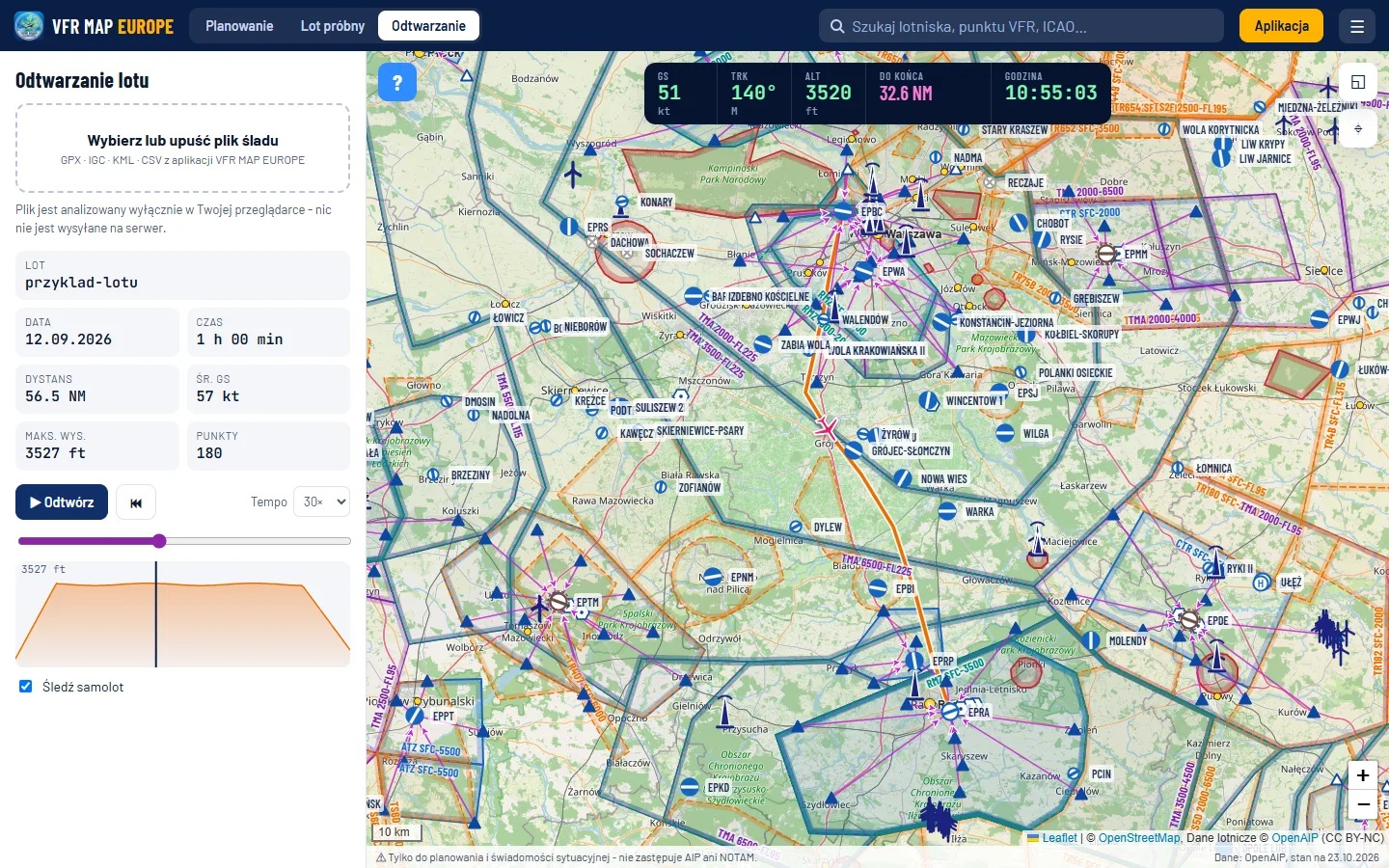1389x868 pixels.
Task: Select the EPNM airfield marker
Action: point(713,577)
